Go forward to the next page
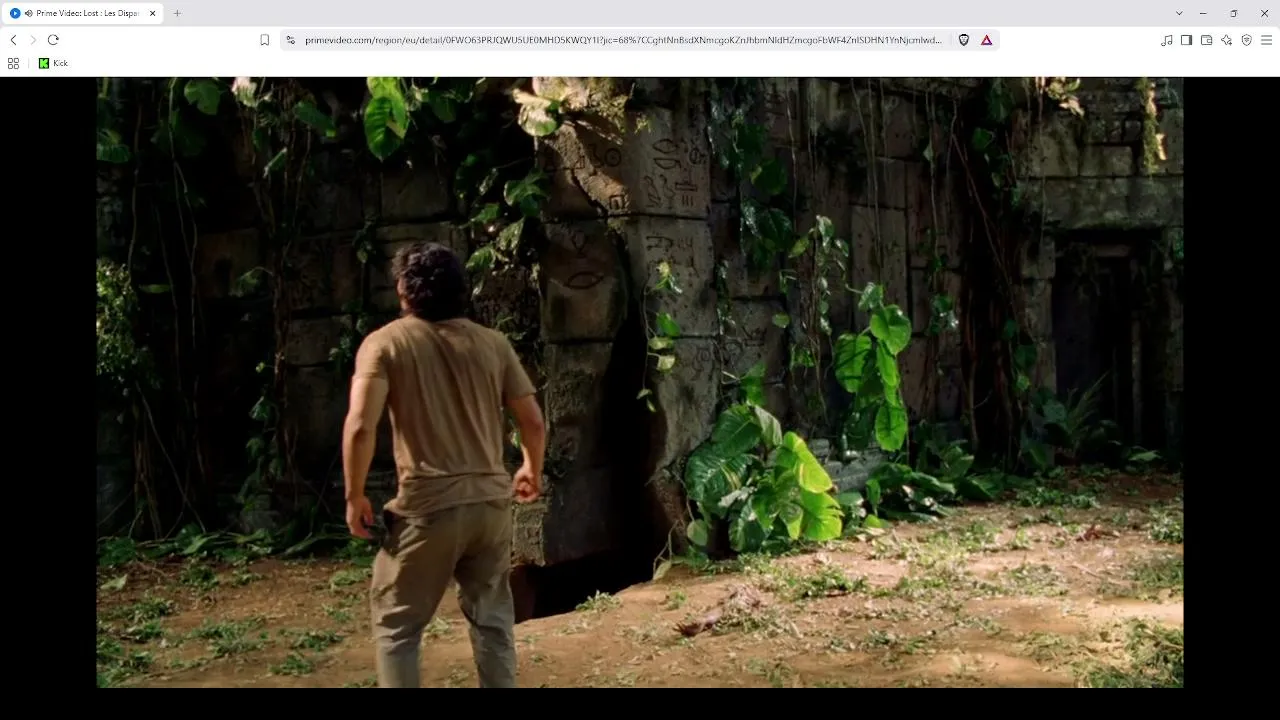Image resolution: width=1280 pixels, height=720 pixels. 33,40
